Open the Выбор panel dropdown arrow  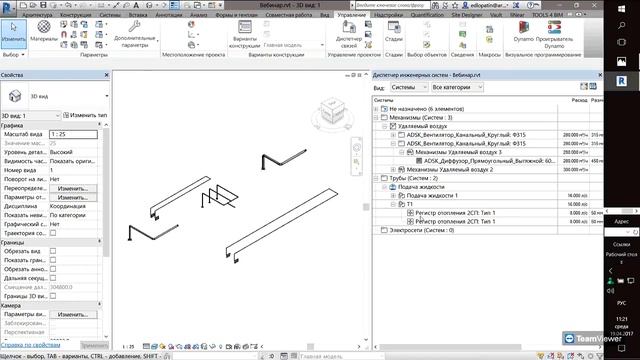23,55
